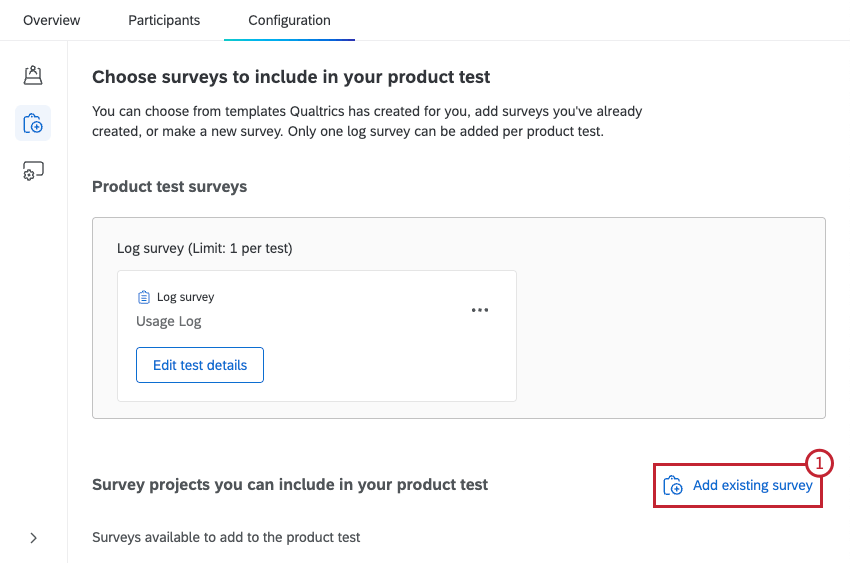Switch to the Overview tab
The height and width of the screenshot is (563, 850).
coord(51,20)
